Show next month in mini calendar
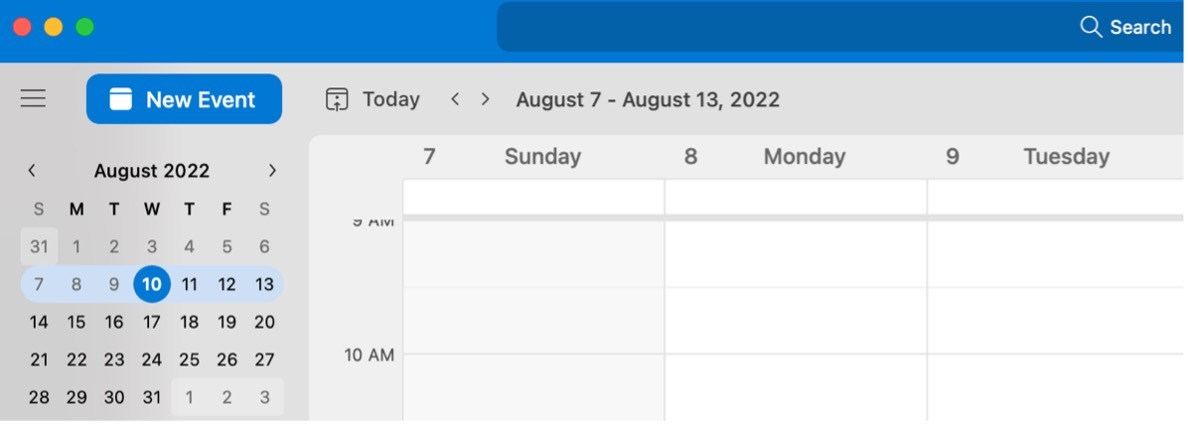 click(x=272, y=171)
